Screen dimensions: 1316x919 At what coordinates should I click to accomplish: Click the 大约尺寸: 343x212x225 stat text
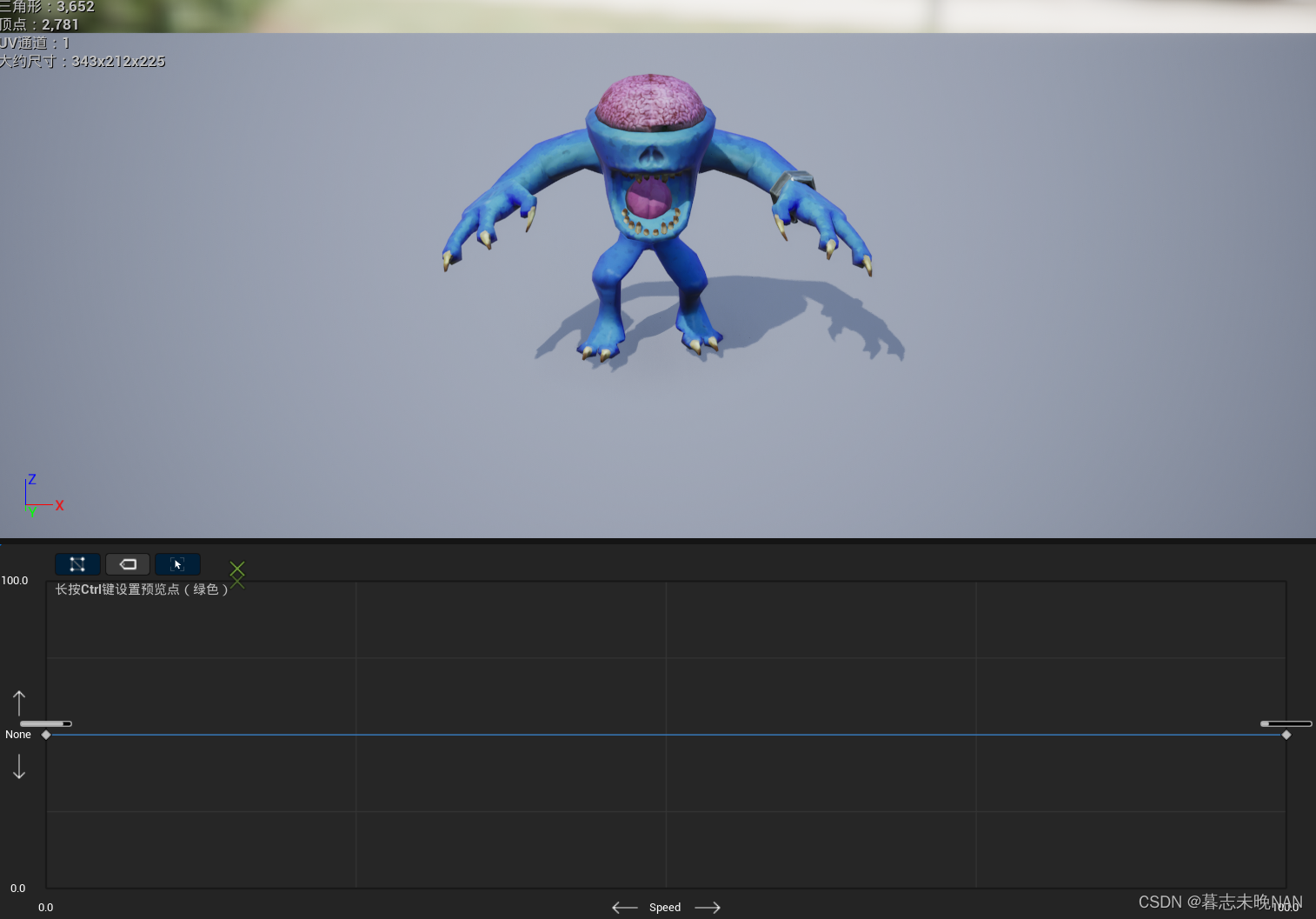83,61
